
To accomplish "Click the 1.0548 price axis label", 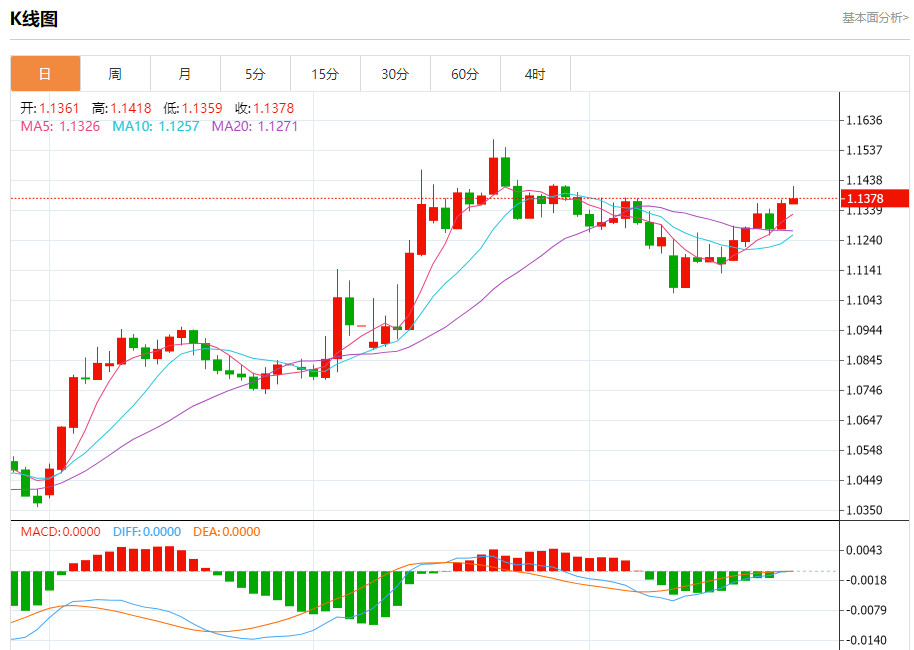I will [864, 451].
